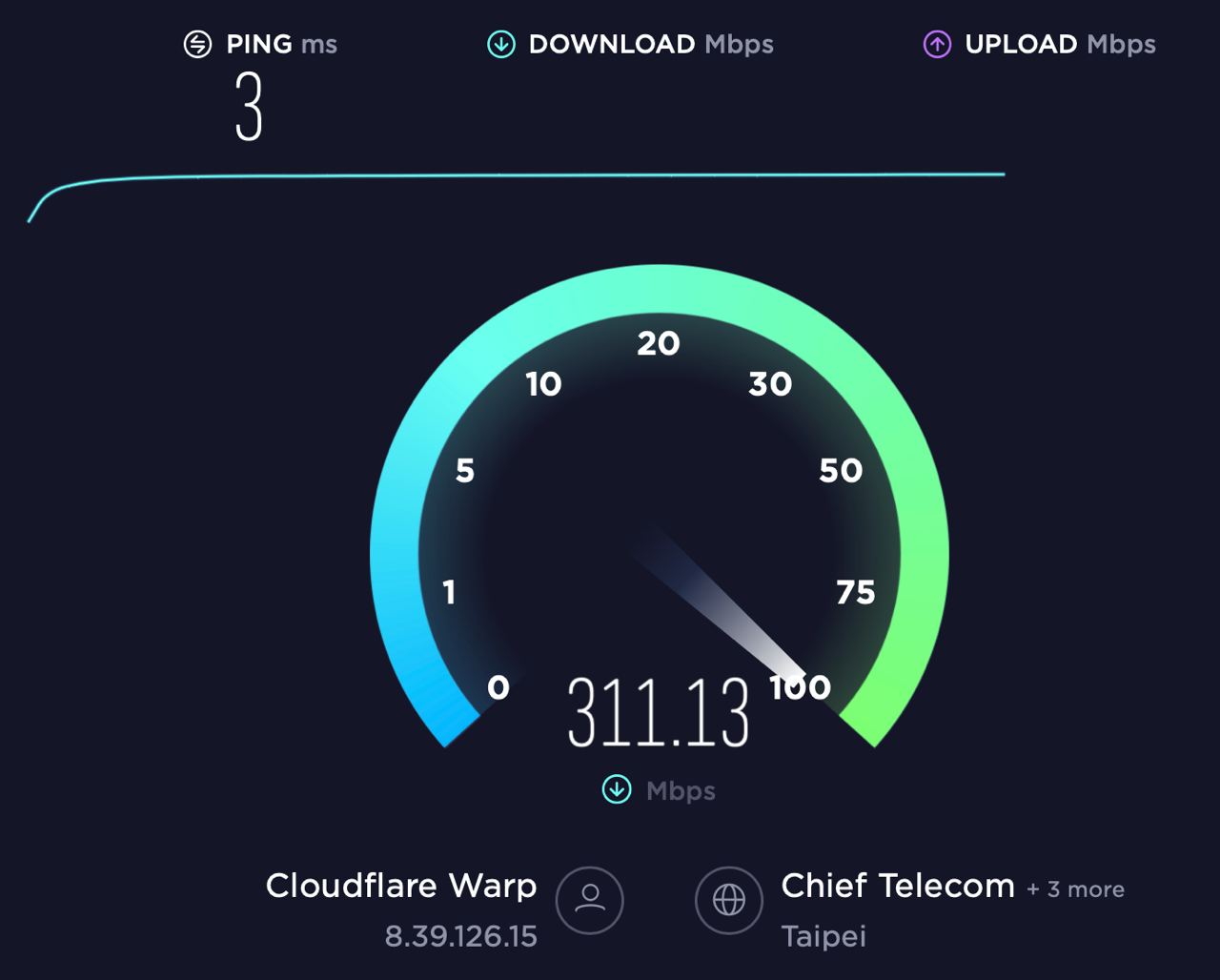Image resolution: width=1220 pixels, height=980 pixels.
Task: Click the ping value 3
Action: pos(249,108)
